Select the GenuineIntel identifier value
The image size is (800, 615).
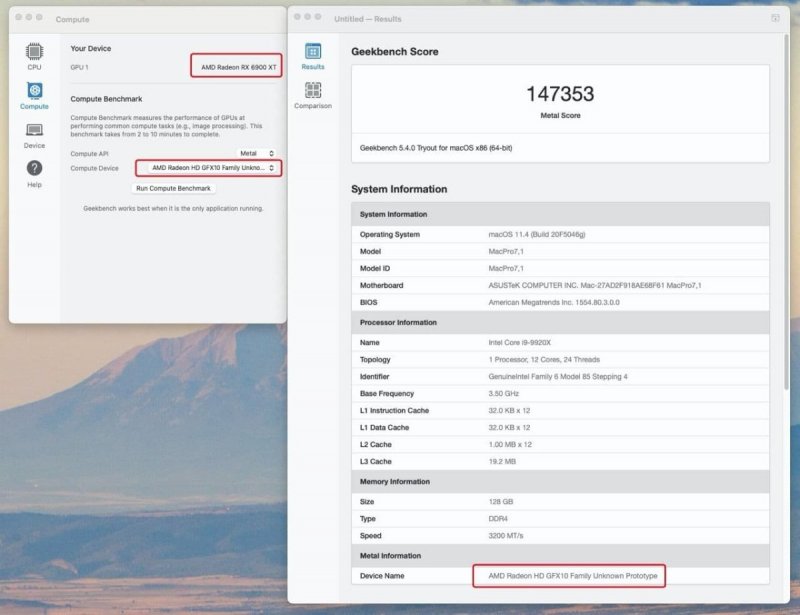[558, 377]
